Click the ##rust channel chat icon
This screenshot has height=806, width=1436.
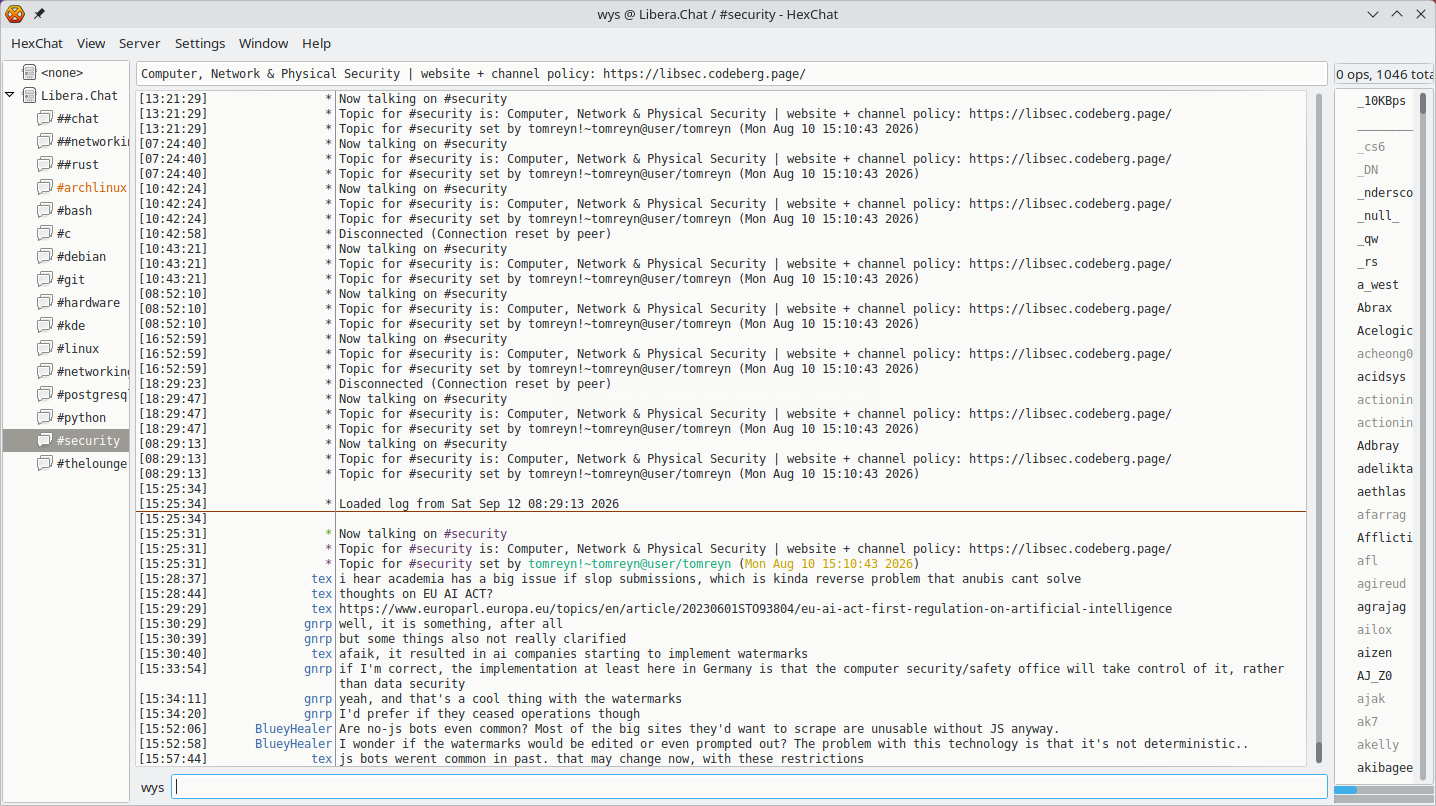pyautogui.click(x=45, y=164)
